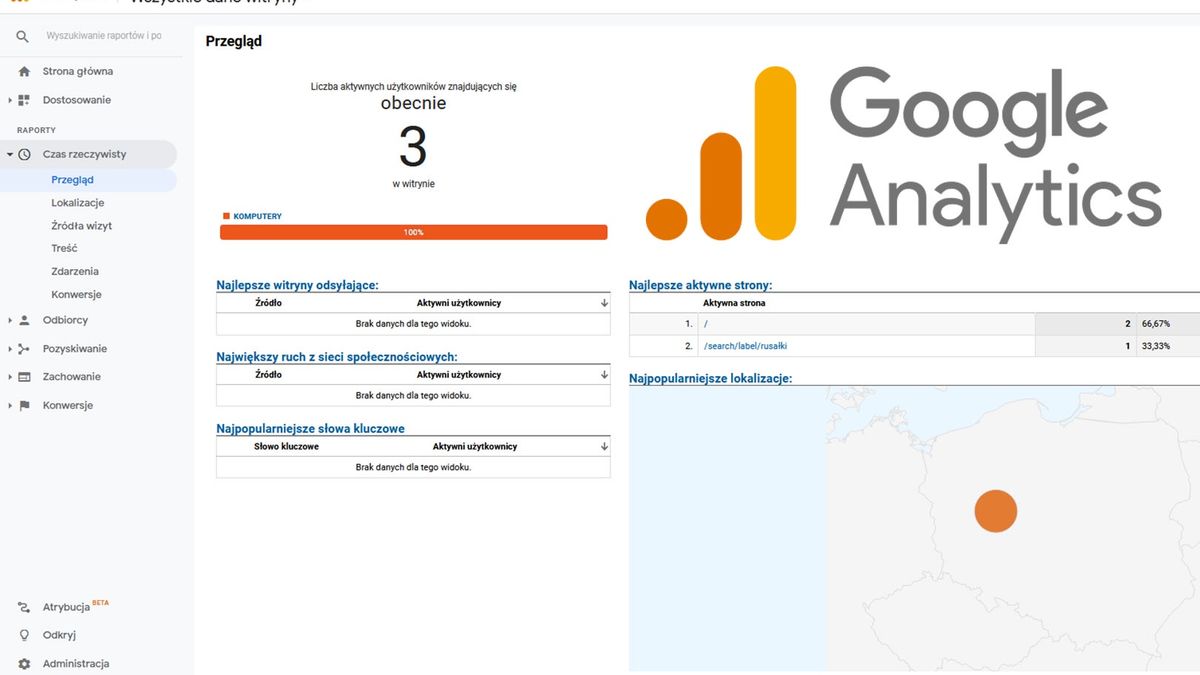This screenshot has height=675, width=1200.
Task: Click the Źródło header in social traffic table
Action: 268,375
